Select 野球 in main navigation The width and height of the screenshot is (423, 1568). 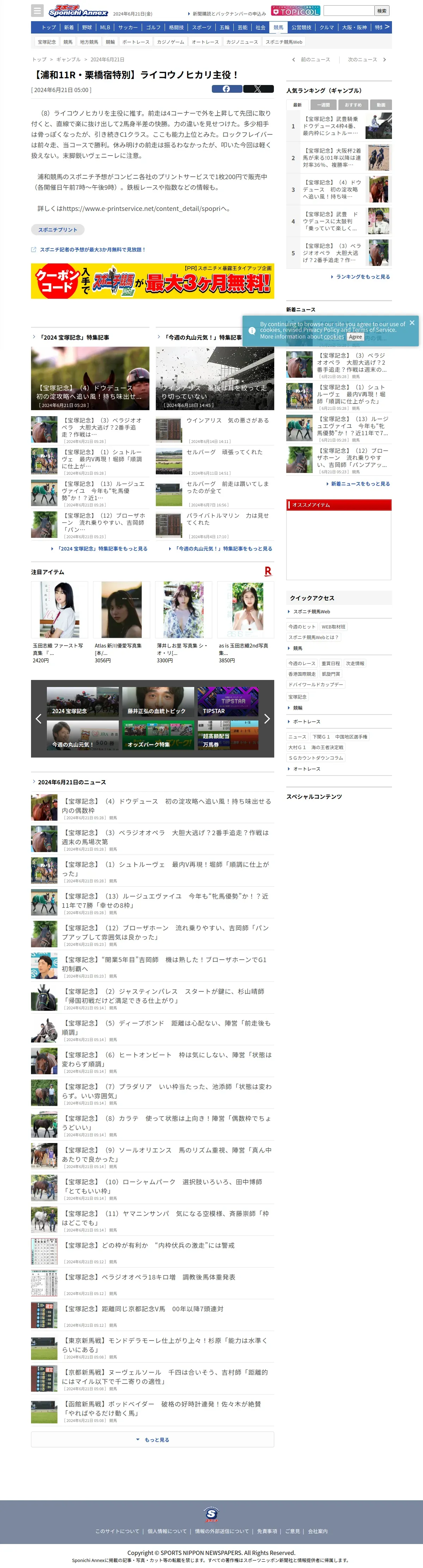(x=87, y=28)
